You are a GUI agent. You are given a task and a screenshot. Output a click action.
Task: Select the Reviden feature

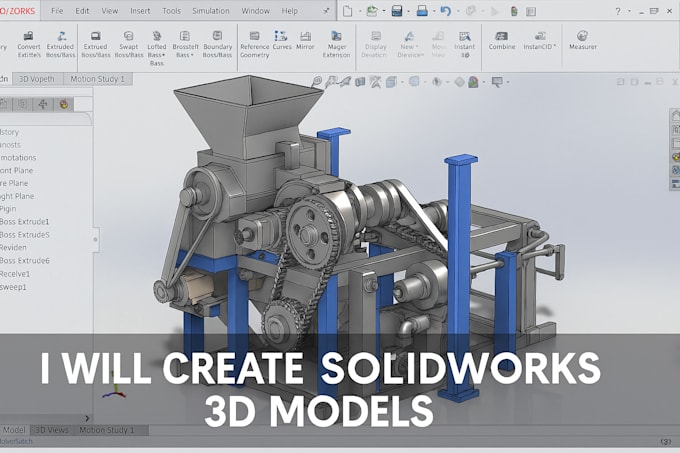pos(13,248)
